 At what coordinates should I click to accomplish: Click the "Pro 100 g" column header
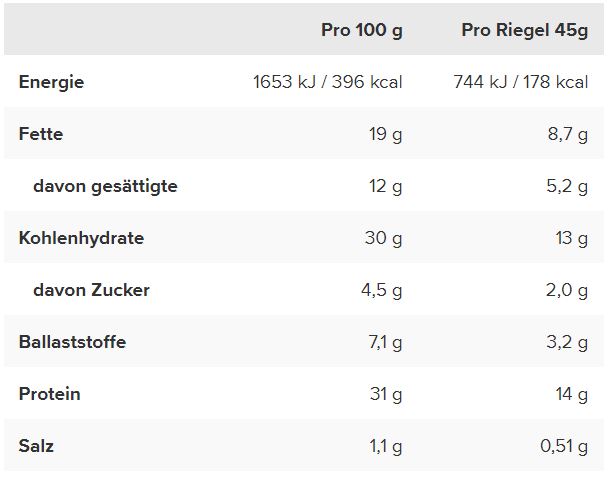(361, 30)
